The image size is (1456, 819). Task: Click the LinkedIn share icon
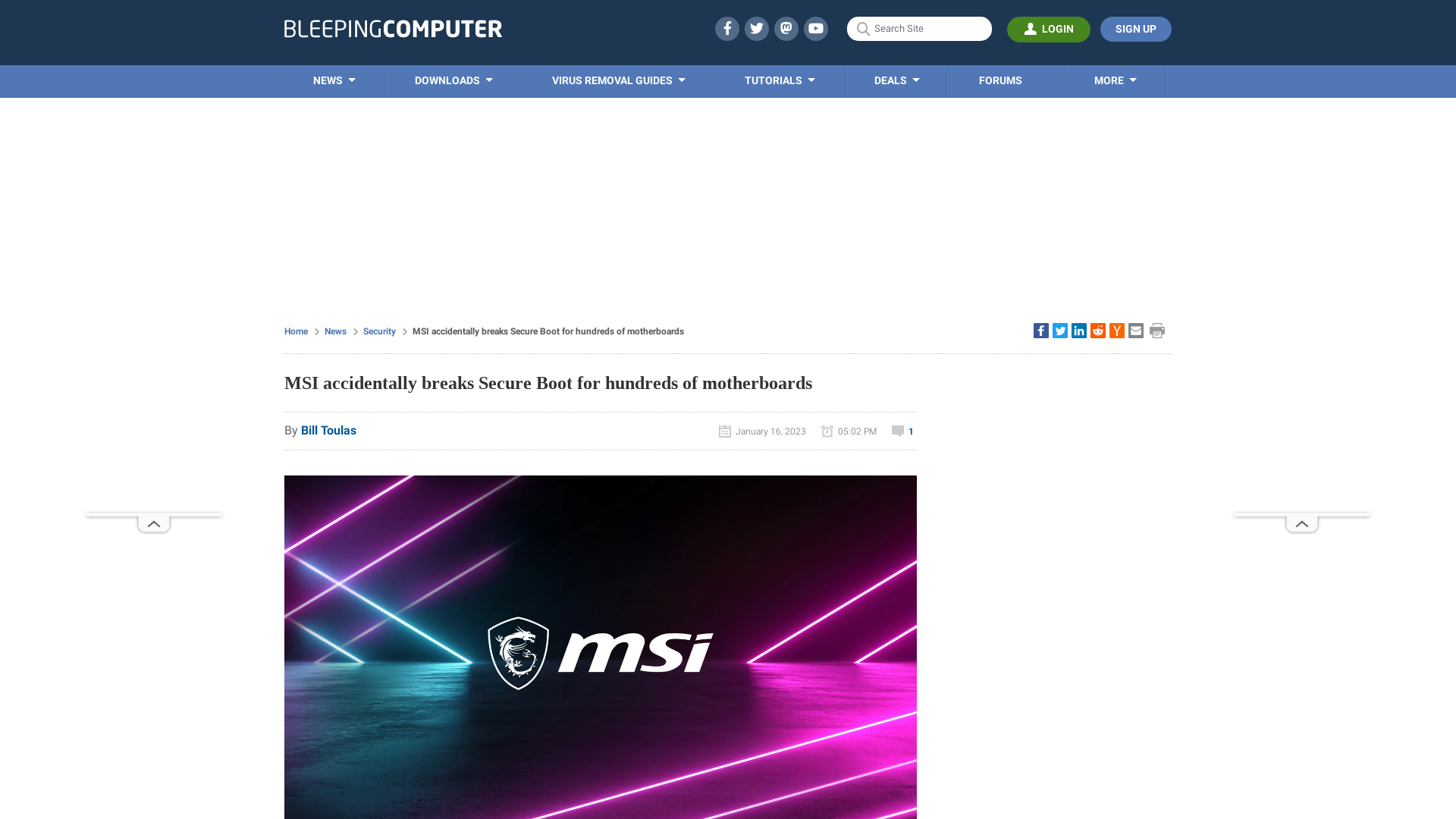1079,331
